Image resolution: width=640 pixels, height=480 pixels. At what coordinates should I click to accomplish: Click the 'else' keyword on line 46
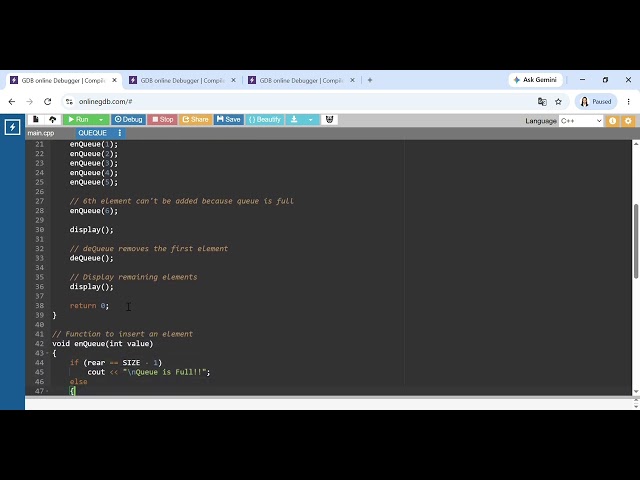pyautogui.click(x=78, y=382)
